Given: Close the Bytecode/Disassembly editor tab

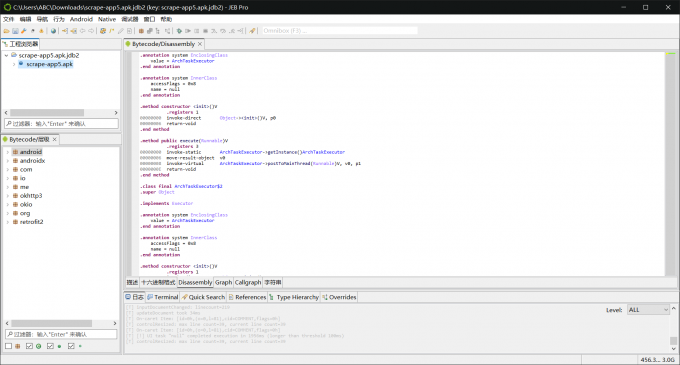Looking at the screenshot, I should (x=200, y=44).
